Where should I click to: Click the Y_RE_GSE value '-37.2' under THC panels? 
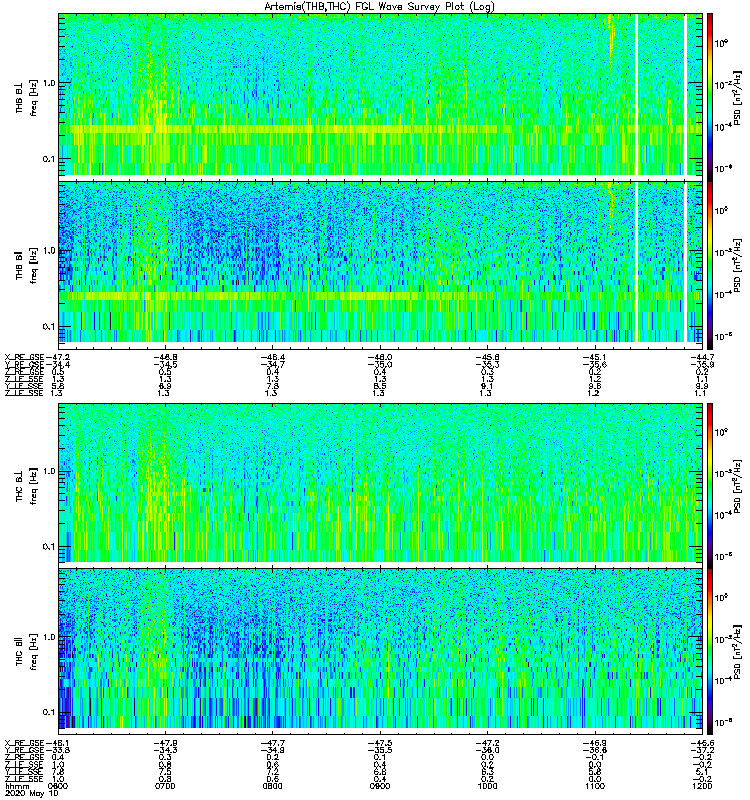[703, 751]
